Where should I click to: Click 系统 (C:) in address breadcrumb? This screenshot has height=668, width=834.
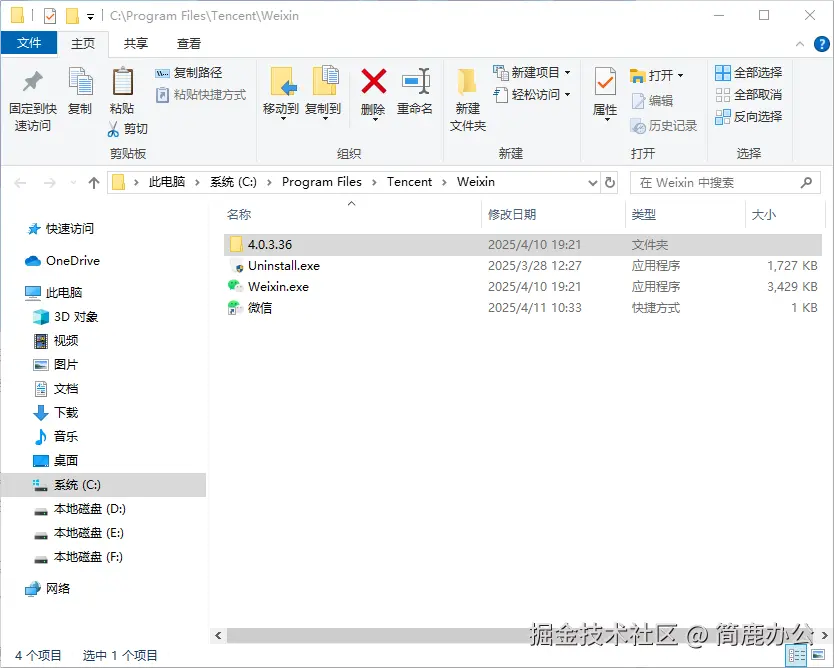tap(233, 182)
